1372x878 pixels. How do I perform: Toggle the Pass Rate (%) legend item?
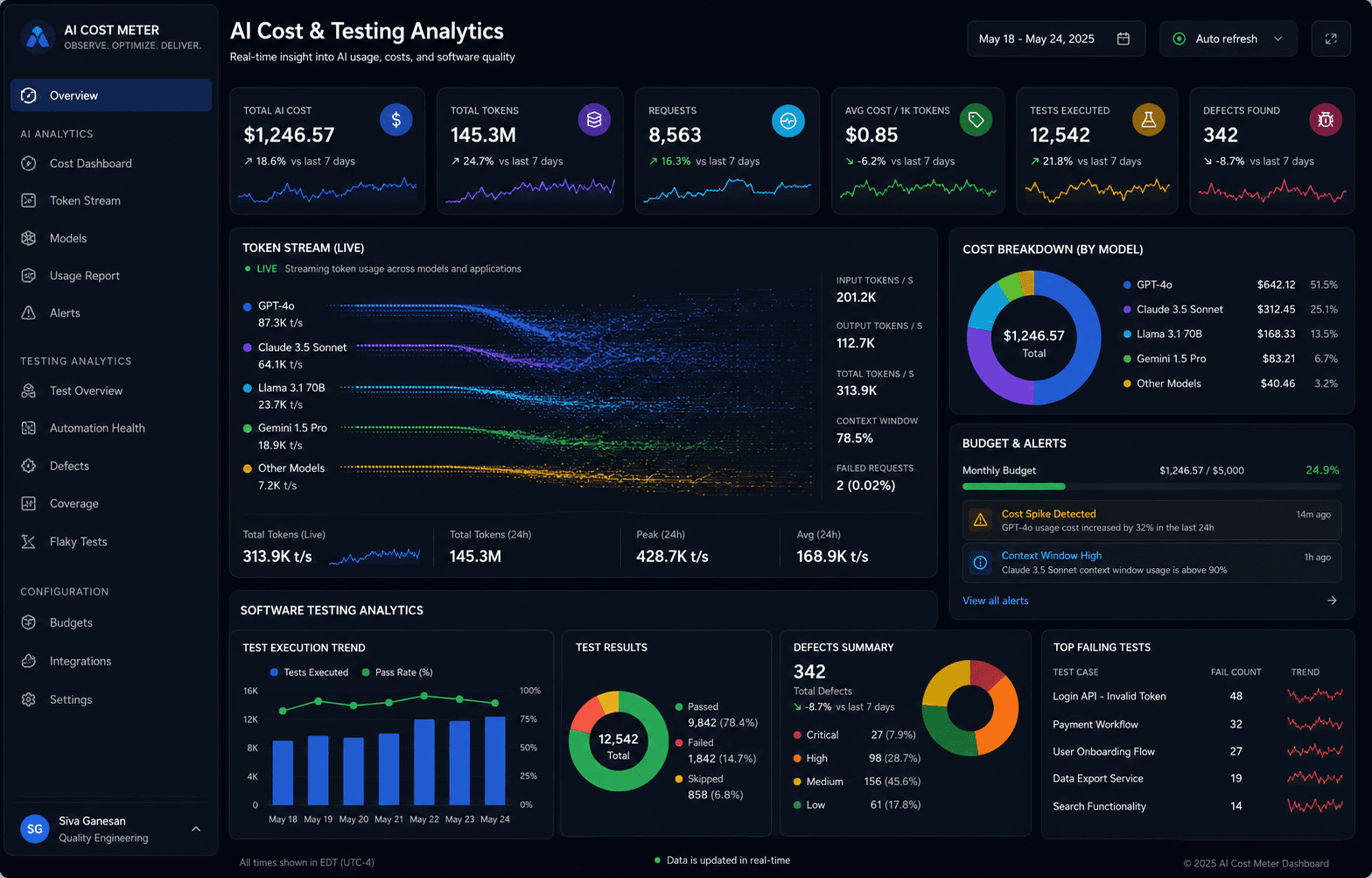pyautogui.click(x=396, y=672)
